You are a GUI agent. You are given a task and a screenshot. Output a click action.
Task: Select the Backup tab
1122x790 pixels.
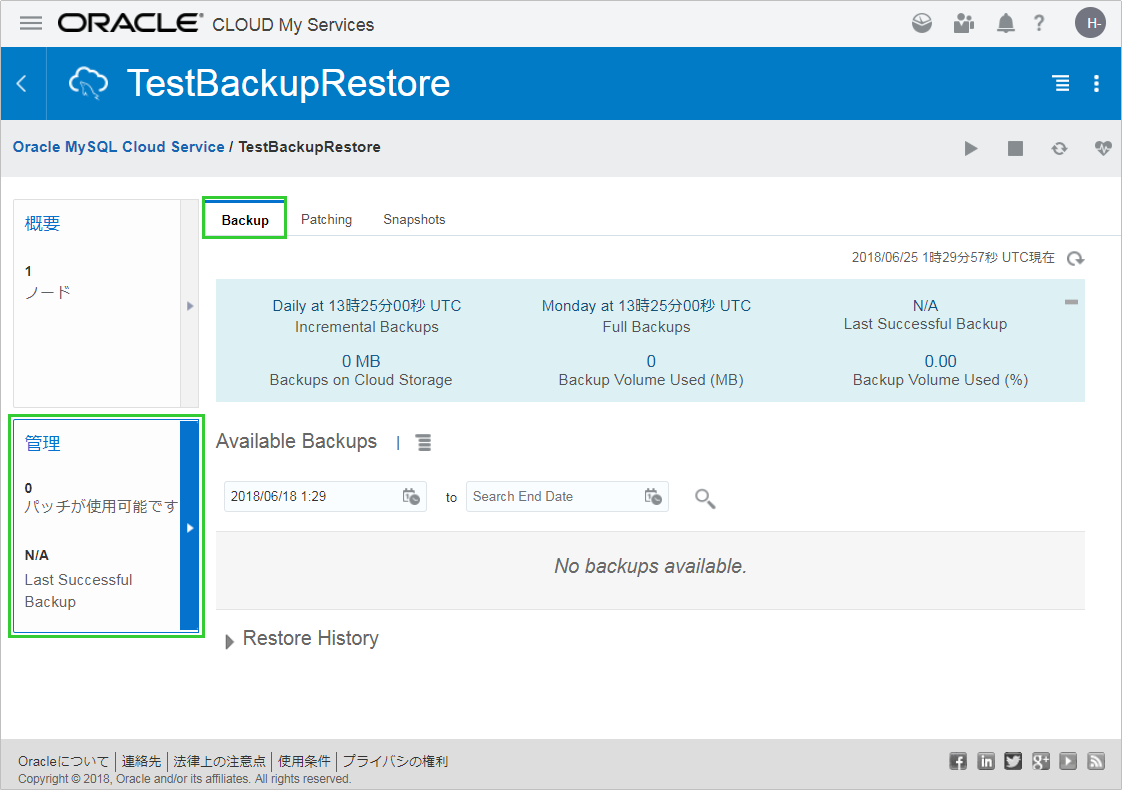[245, 220]
